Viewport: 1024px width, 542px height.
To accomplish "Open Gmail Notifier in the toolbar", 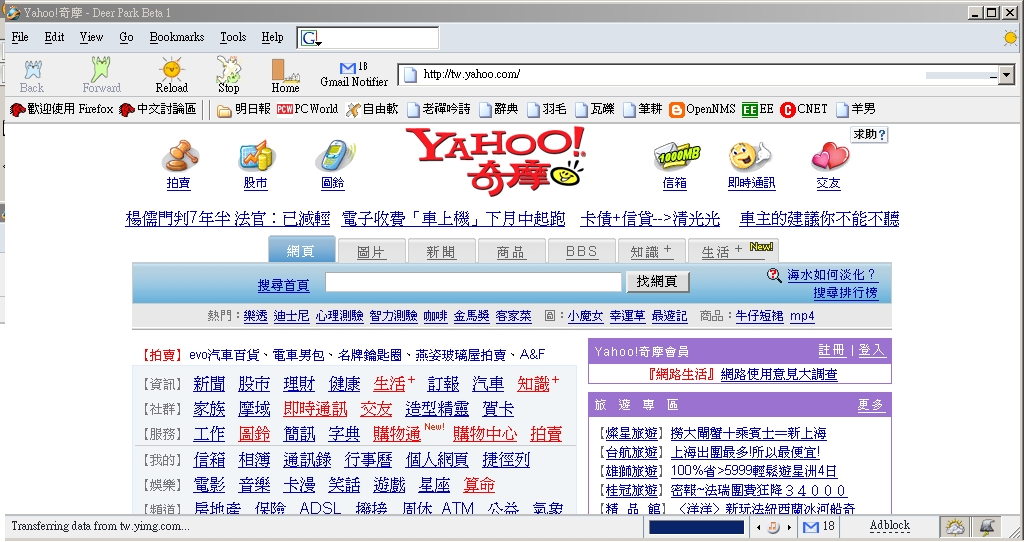I will click(354, 75).
